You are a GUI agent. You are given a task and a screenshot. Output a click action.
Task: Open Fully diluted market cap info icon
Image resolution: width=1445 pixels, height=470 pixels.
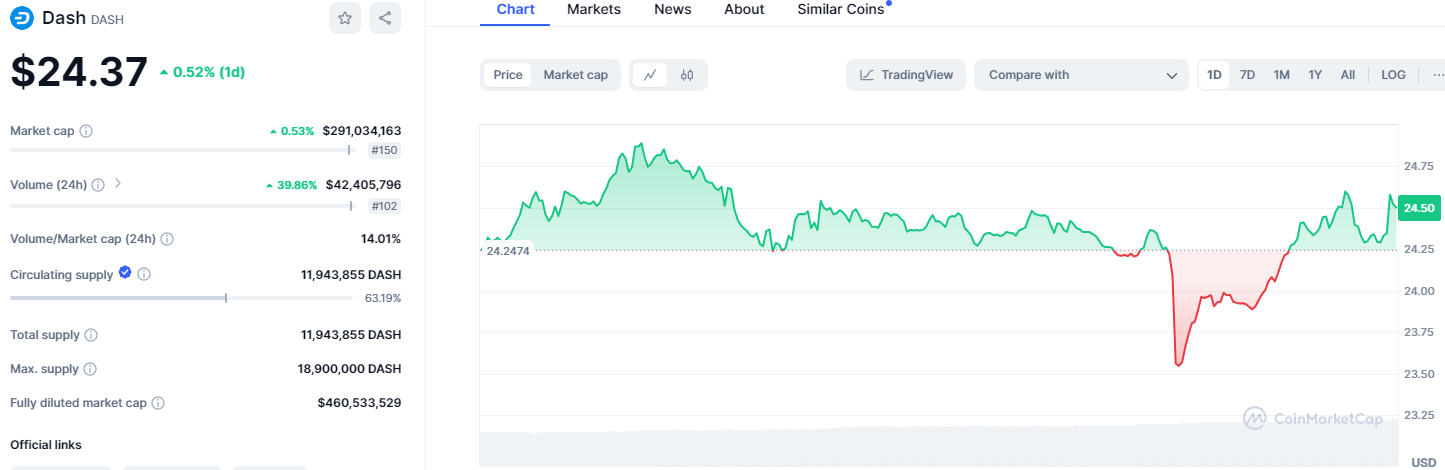coord(158,403)
